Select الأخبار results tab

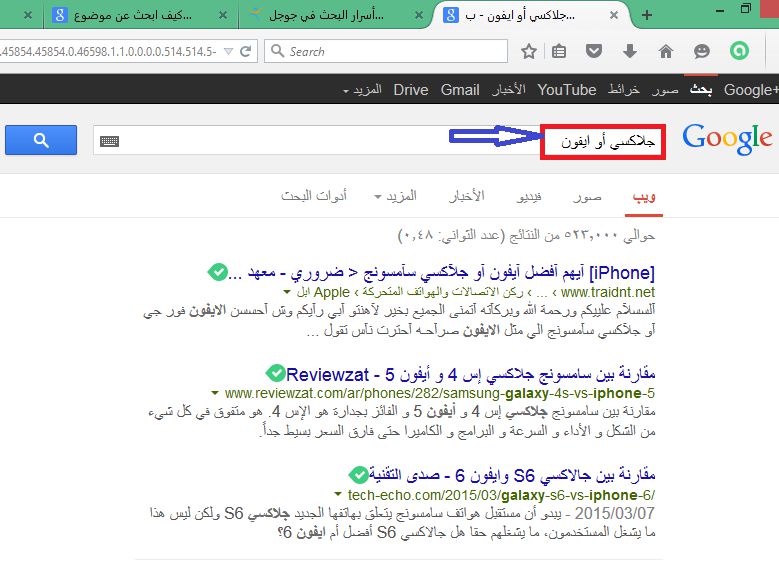(466, 196)
